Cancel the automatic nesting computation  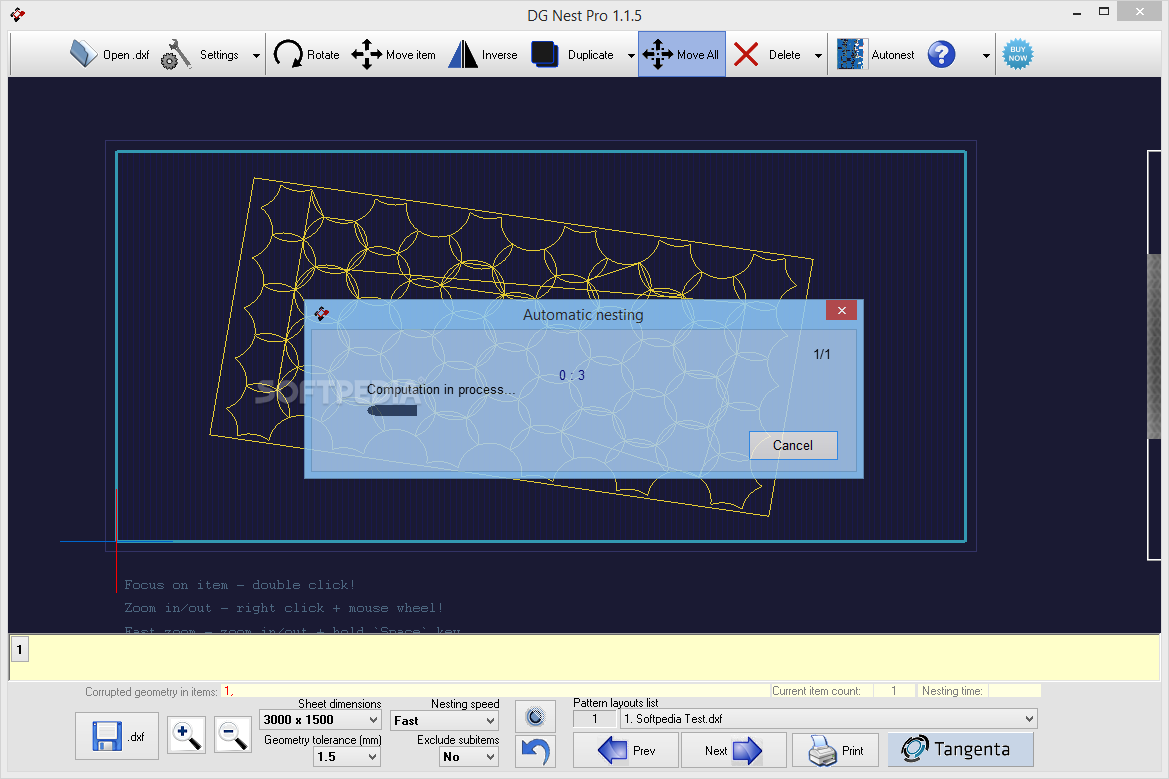point(793,445)
